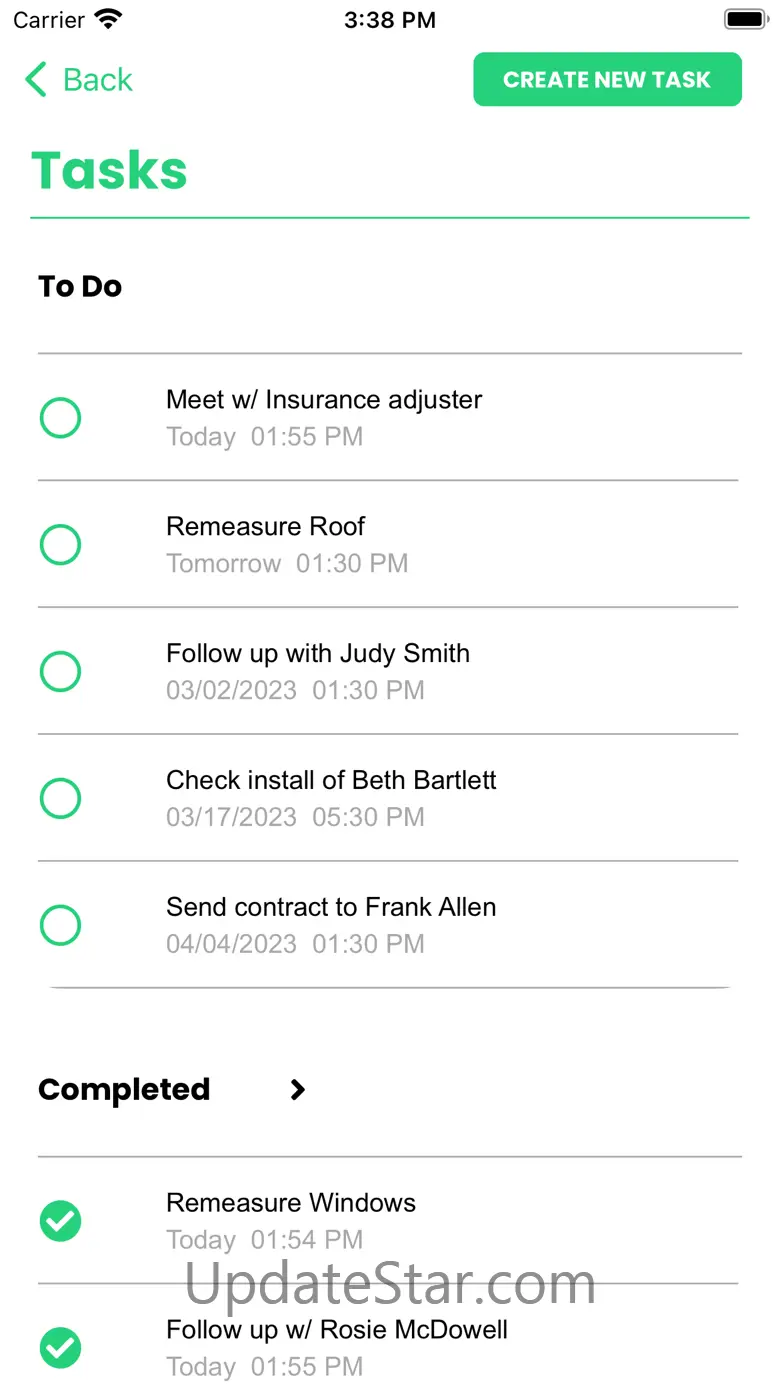780x1387 pixels.
Task: Open the Meet w/ Insurance adjuster task
Action: click(x=388, y=418)
